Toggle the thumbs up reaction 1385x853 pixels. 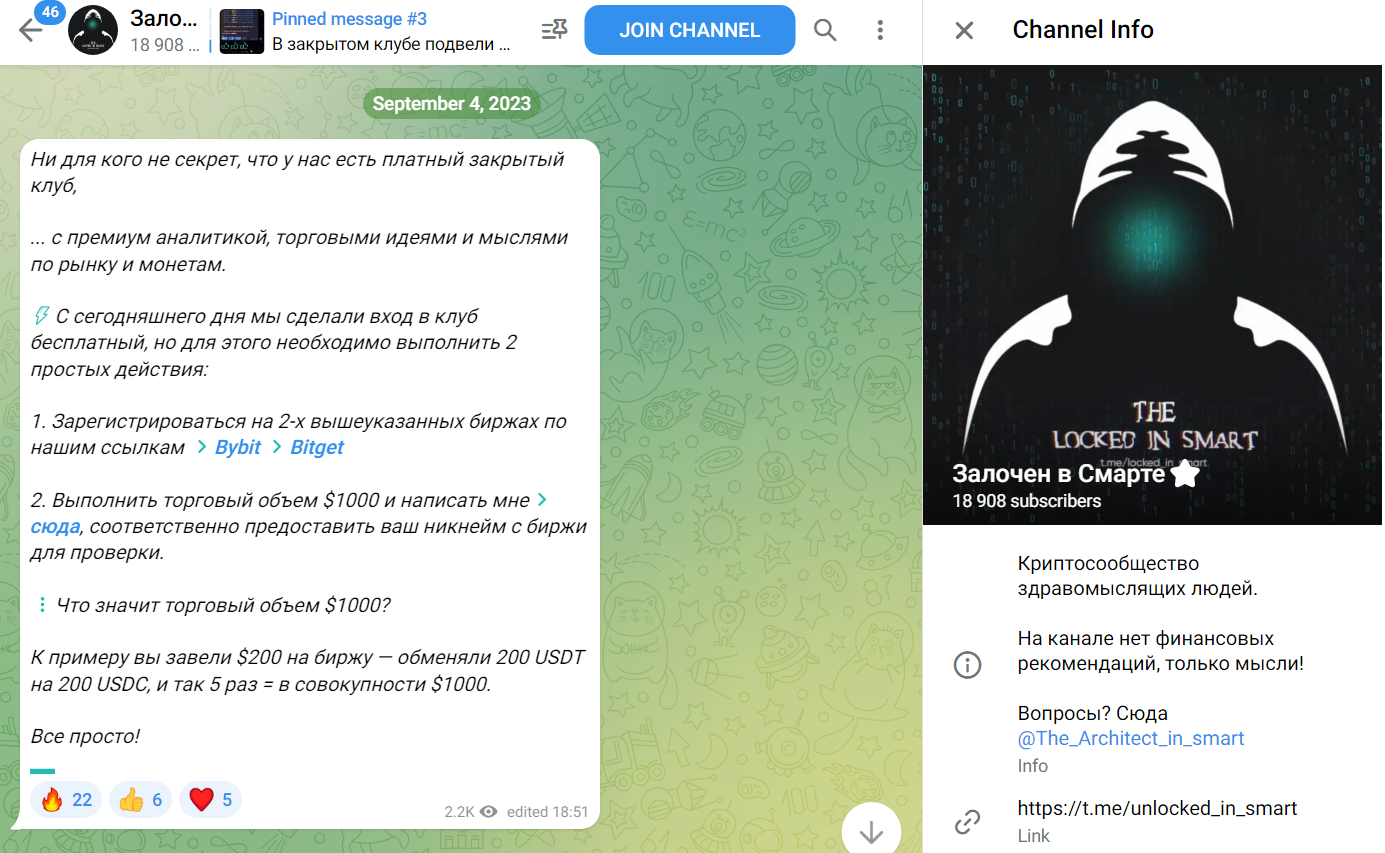pos(139,800)
